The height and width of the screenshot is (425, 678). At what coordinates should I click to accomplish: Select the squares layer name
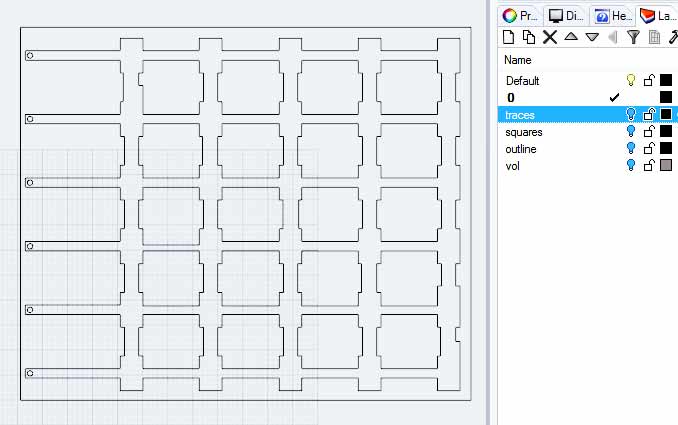[524, 132]
